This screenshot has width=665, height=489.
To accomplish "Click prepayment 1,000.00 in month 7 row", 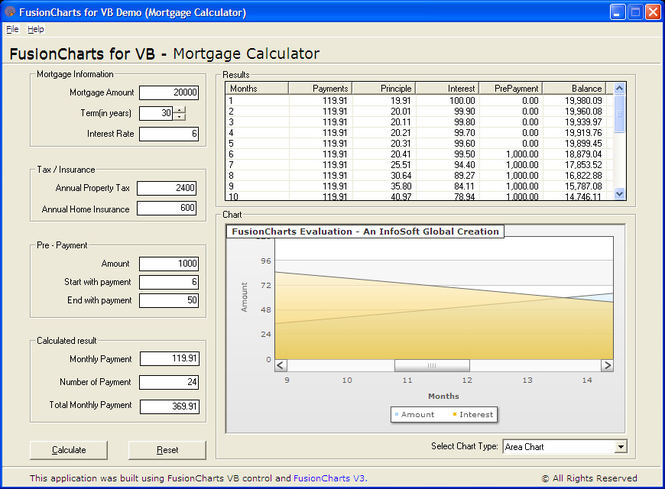I will (x=522, y=165).
